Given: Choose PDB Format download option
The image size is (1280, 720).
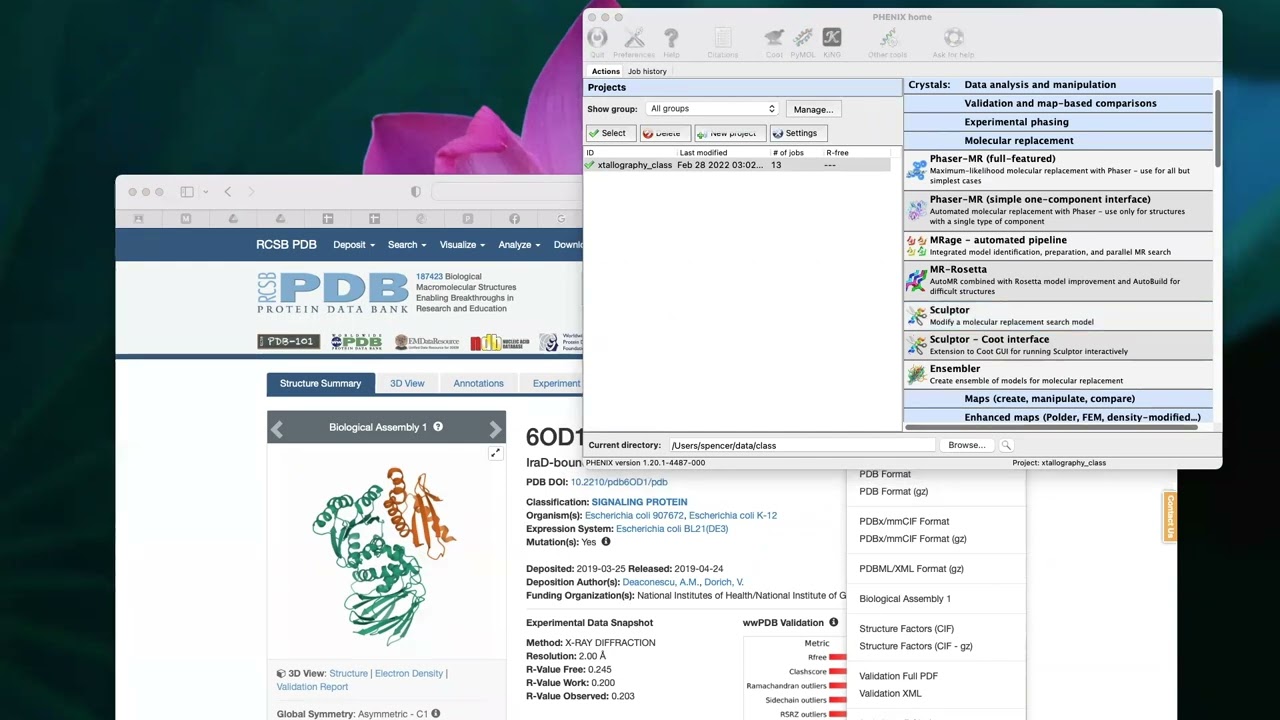Looking at the screenshot, I should click(x=885, y=474).
